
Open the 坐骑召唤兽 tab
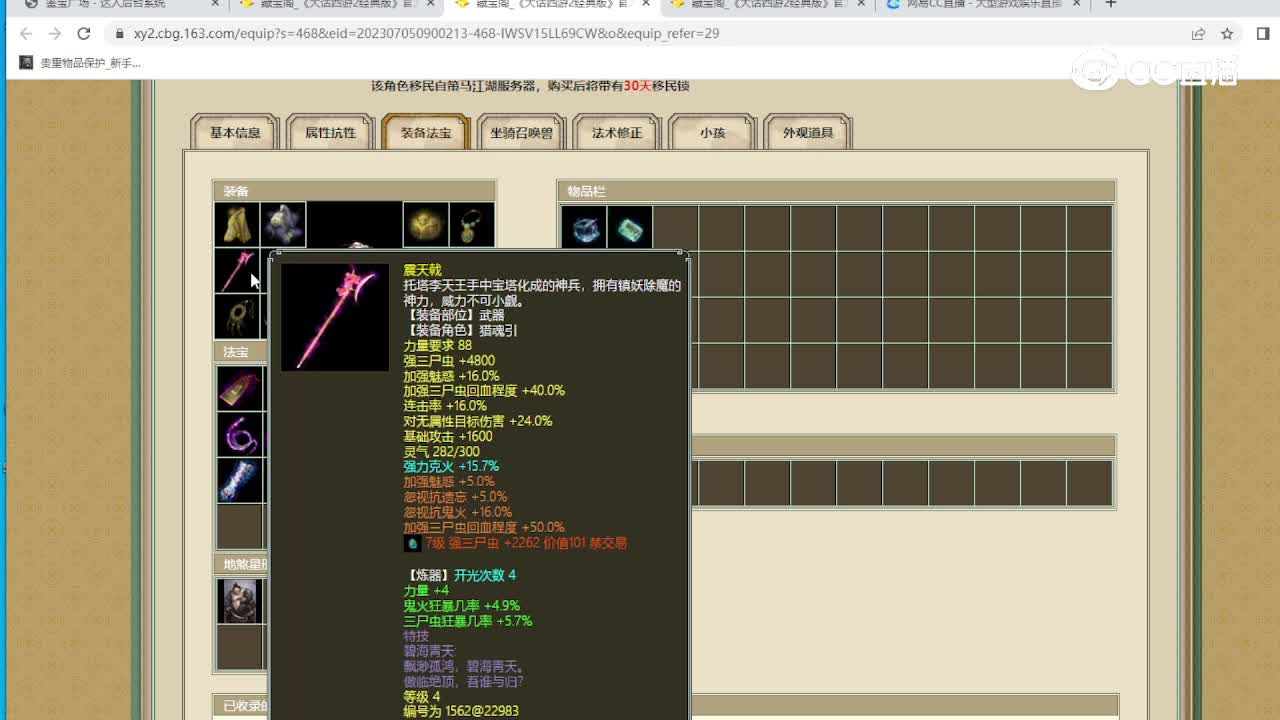tap(521, 133)
